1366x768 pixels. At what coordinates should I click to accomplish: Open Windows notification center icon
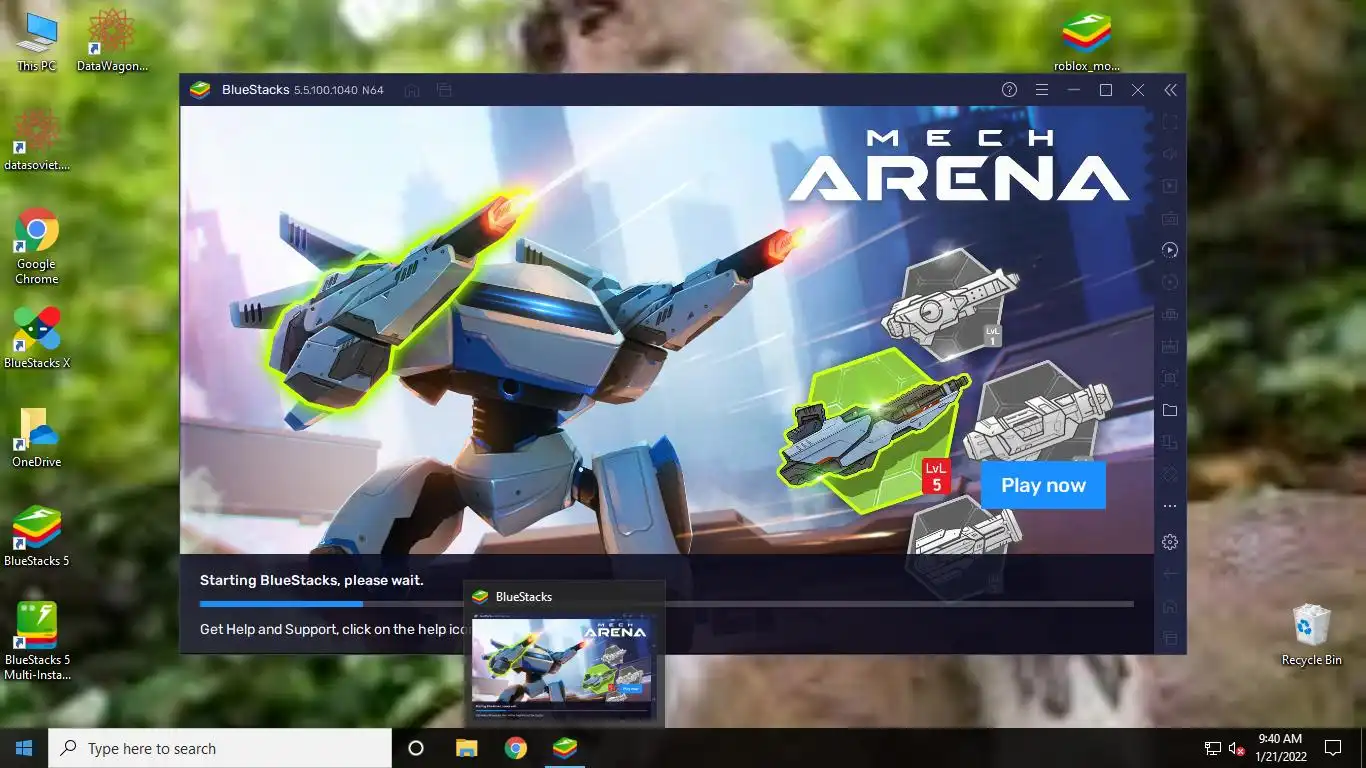pyautogui.click(x=1332, y=748)
